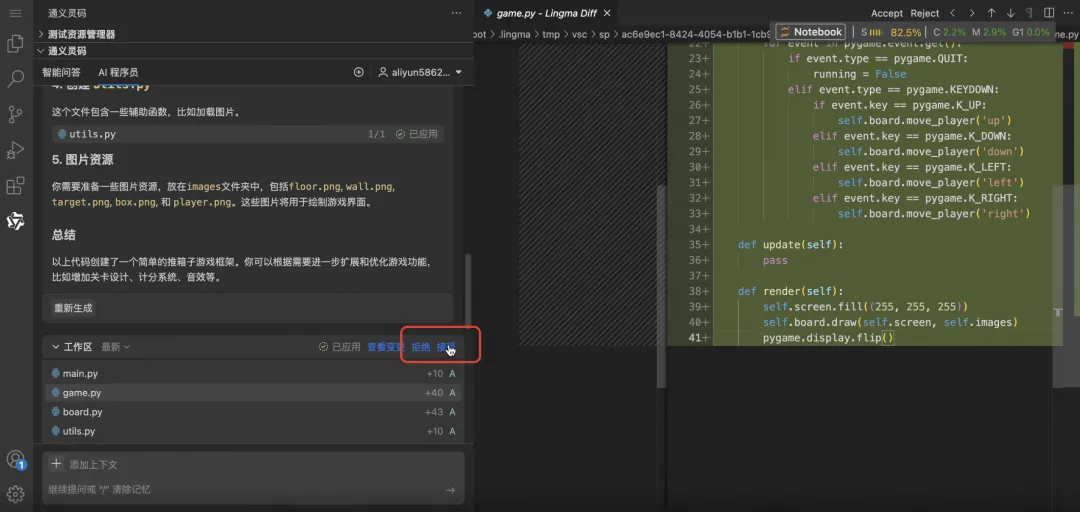Open the 最新 version dropdown
The image size is (1080, 512).
point(116,347)
